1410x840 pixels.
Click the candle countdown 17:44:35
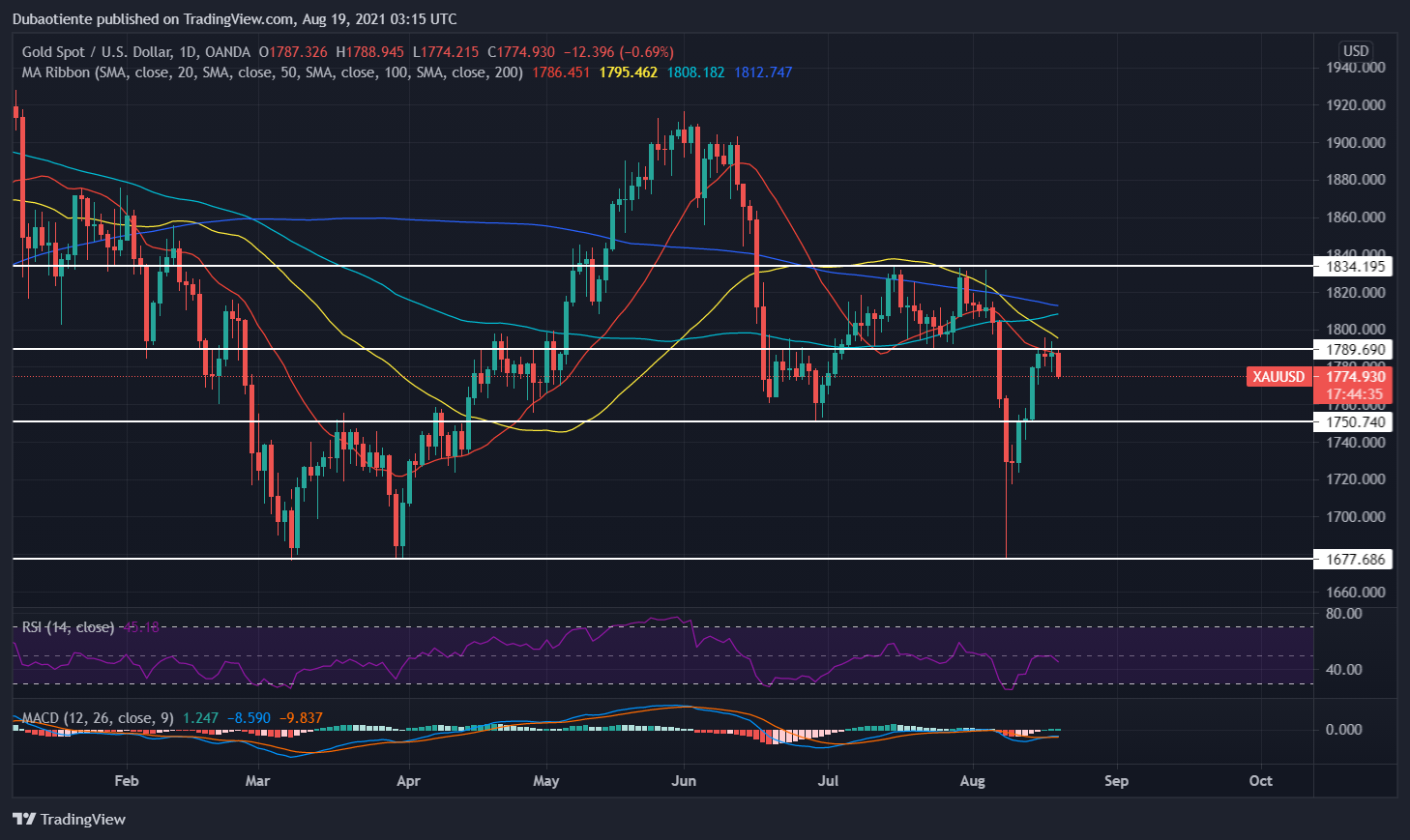coord(1354,394)
